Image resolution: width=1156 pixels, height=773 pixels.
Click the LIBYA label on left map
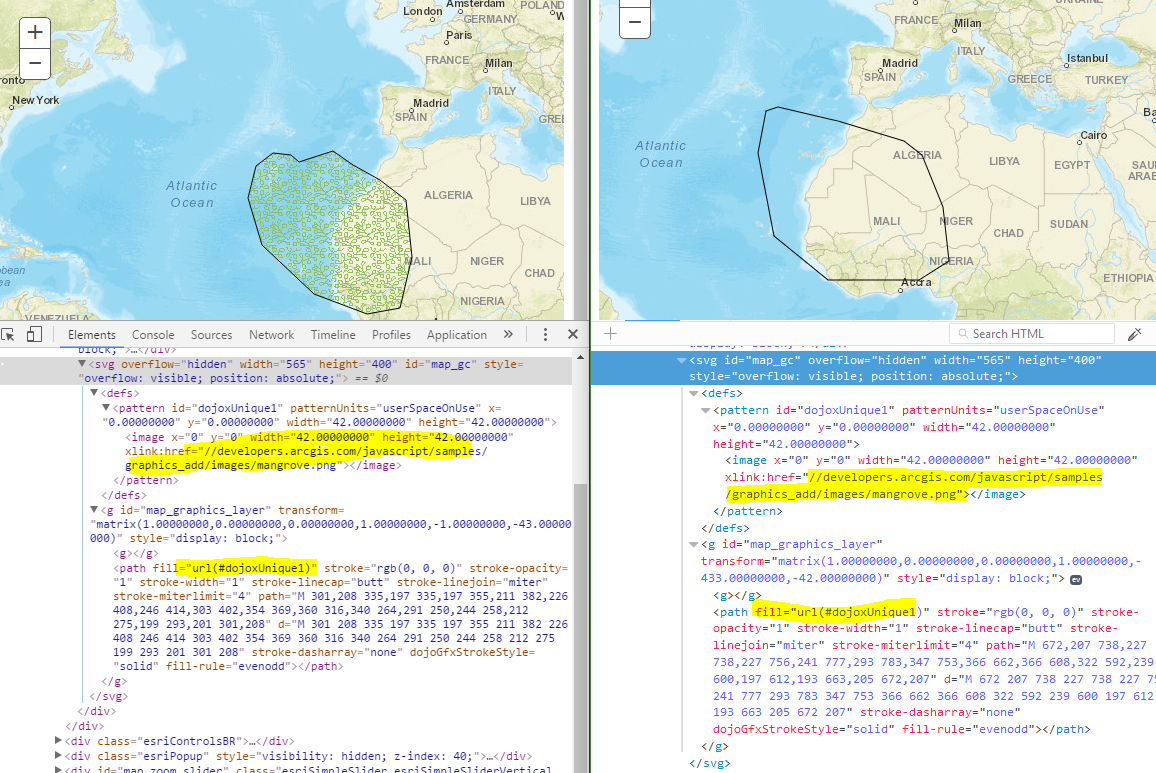click(535, 201)
